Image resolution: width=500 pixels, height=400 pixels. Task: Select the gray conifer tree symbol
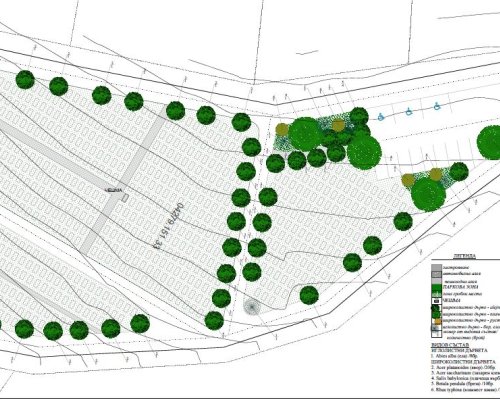pos(252,307)
